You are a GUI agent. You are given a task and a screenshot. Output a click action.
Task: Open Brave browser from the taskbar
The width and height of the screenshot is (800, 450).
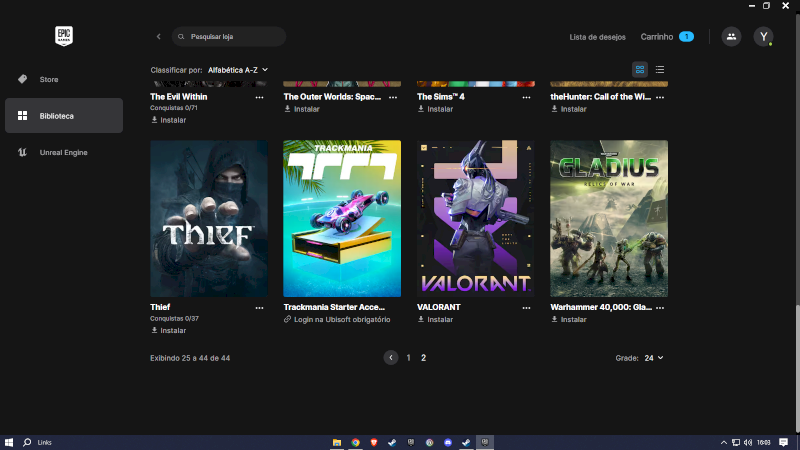coord(373,442)
